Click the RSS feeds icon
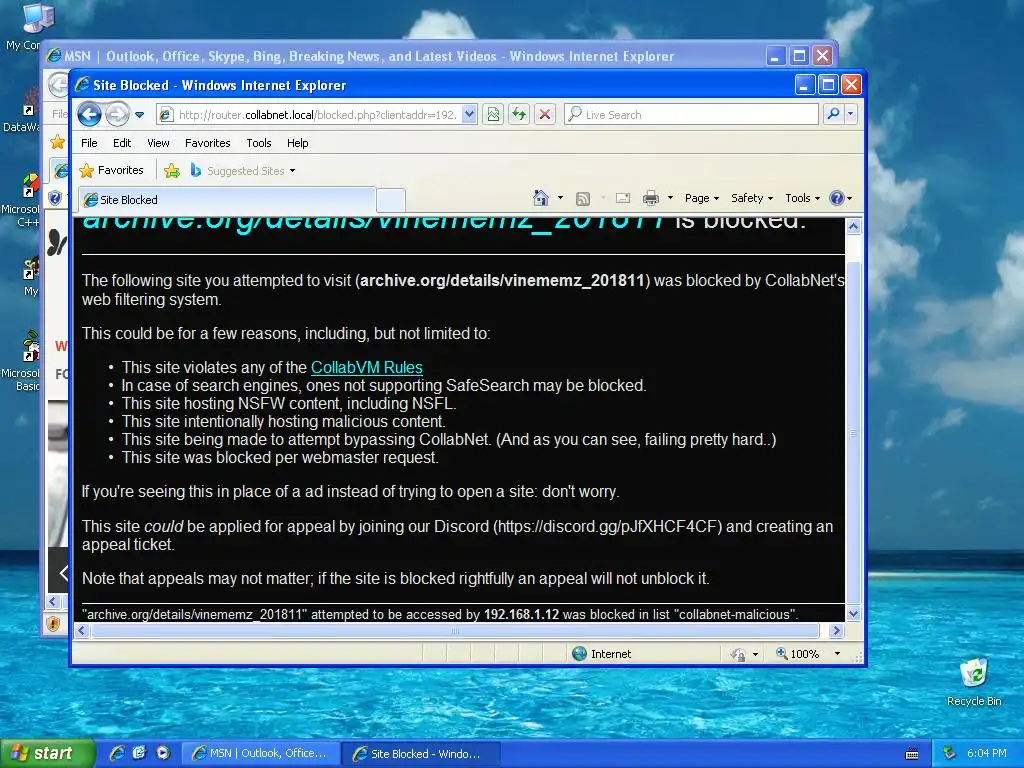Screen dimensions: 1024x768 583,199
